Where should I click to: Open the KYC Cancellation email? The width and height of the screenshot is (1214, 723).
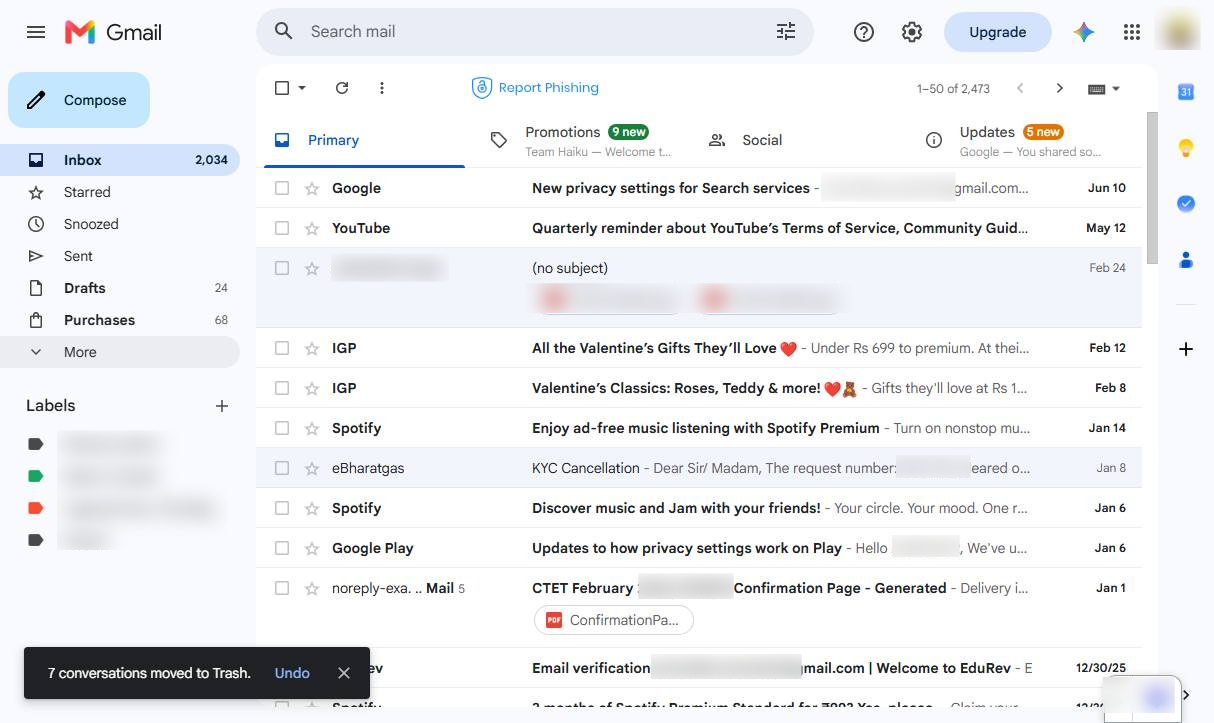tap(699, 468)
